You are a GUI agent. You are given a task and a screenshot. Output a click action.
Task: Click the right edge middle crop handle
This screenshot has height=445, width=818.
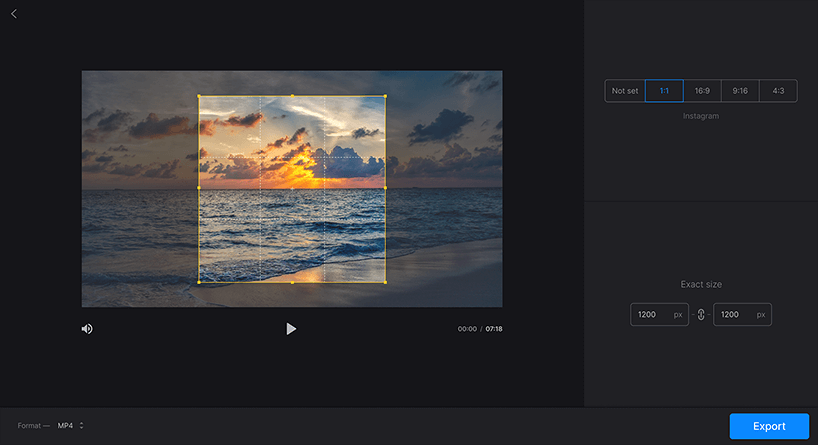coord(386,188)
